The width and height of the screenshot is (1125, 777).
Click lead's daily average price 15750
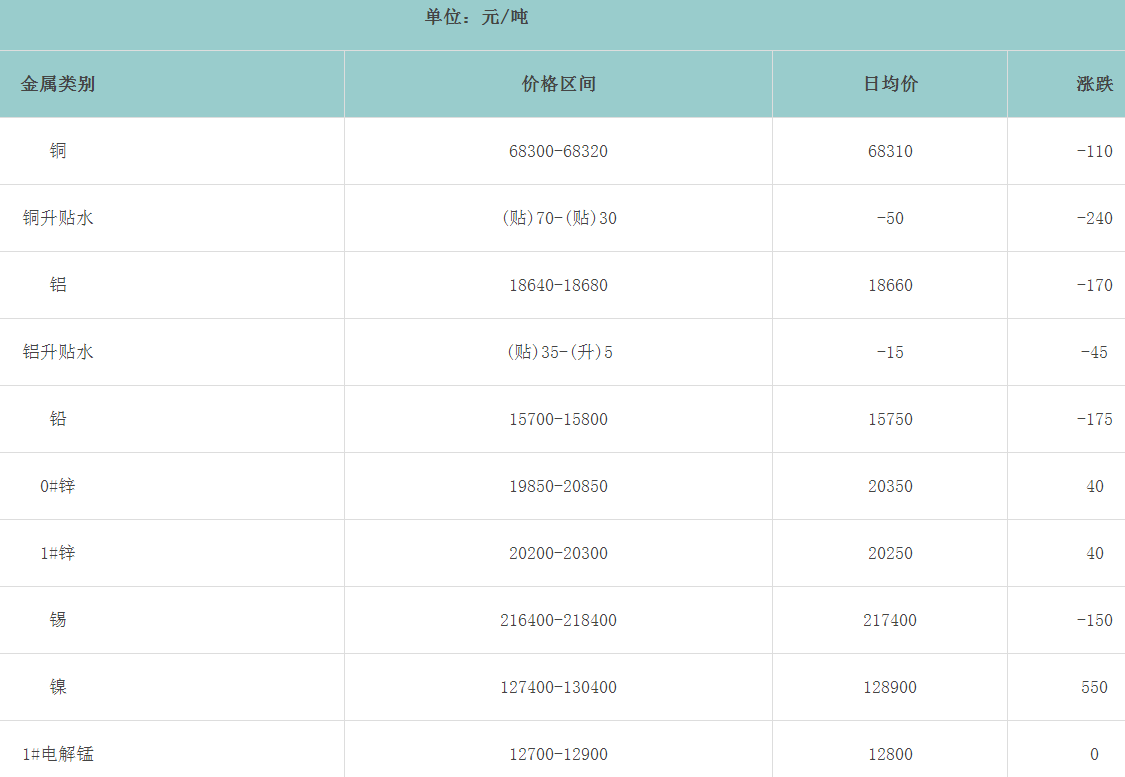pyautogui.click(x=890, y=420)
